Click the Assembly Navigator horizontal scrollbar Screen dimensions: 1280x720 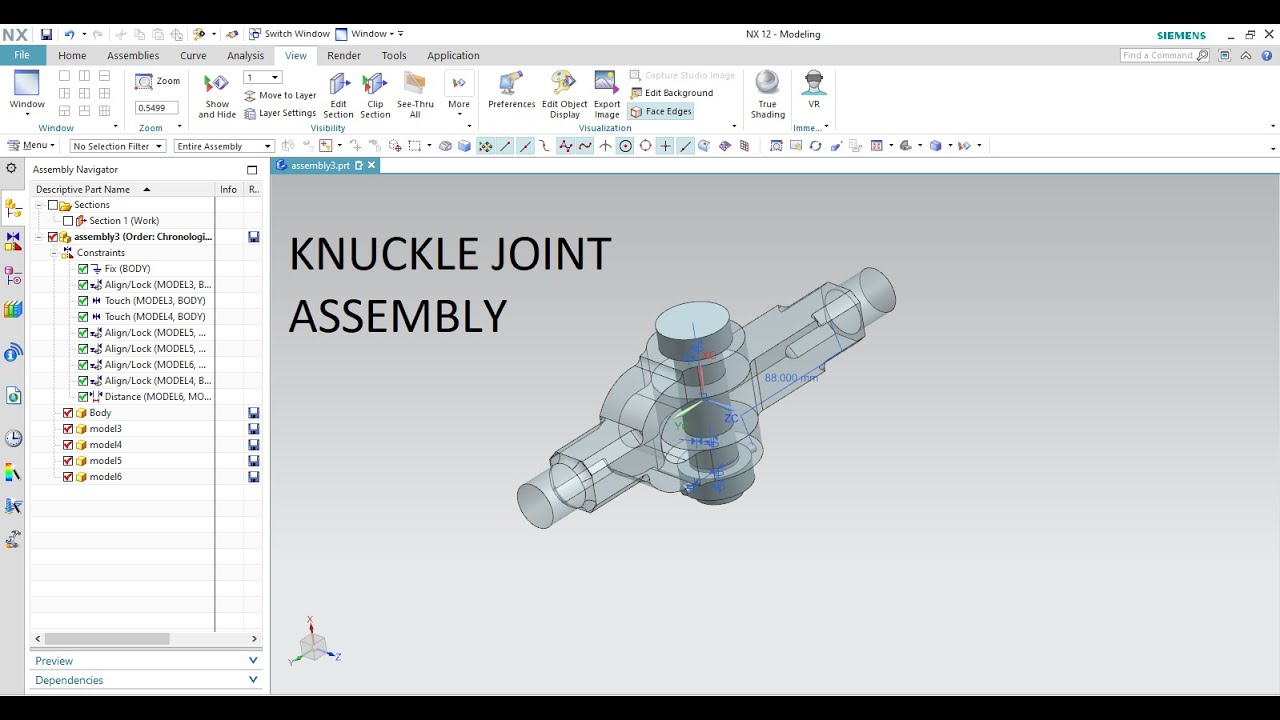point(106,639)
